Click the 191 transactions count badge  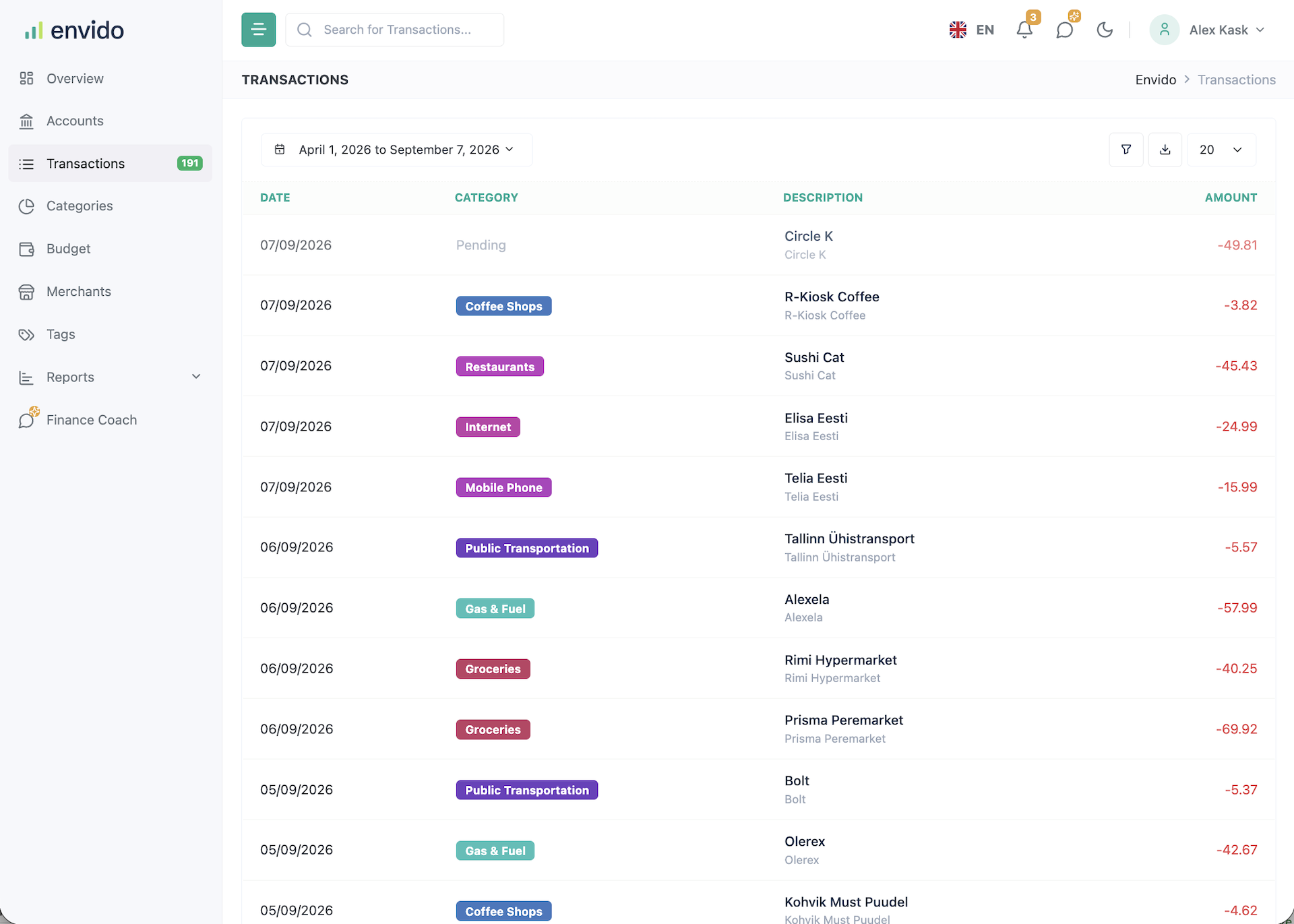click(x=189, y=163)
